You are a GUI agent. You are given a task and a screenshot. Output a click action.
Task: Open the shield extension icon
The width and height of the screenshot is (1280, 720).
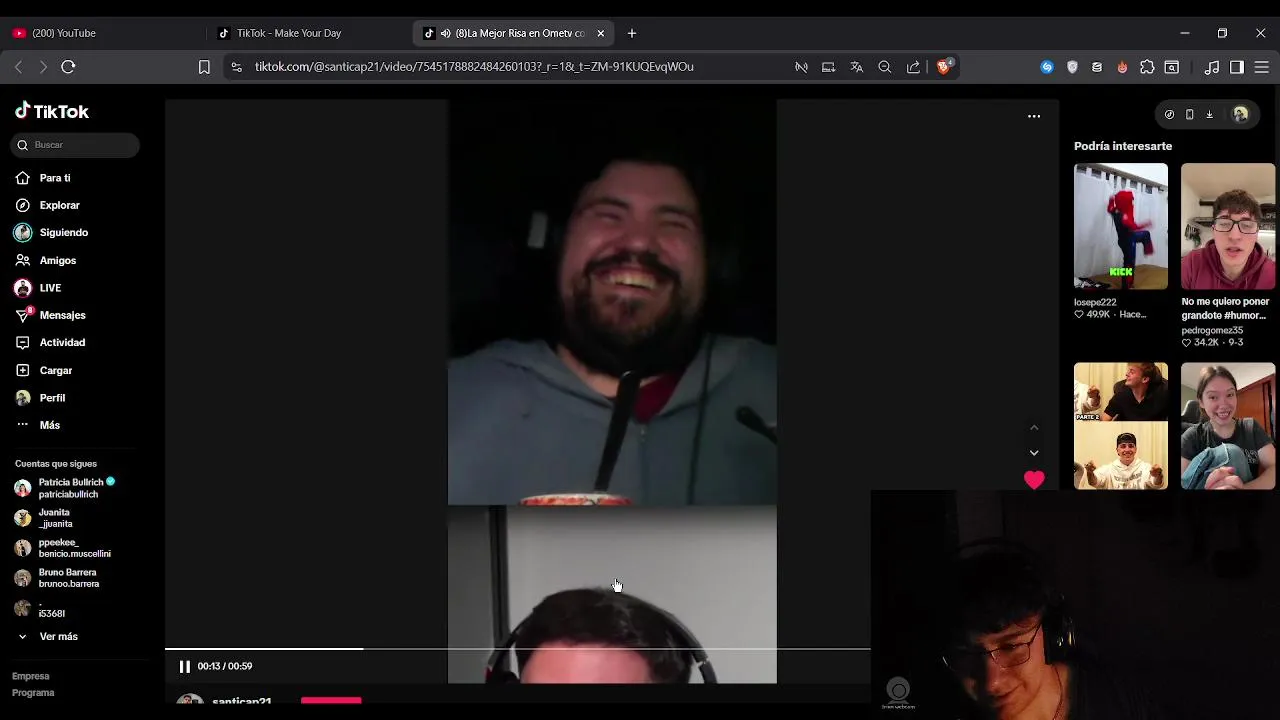(1072, 67)
